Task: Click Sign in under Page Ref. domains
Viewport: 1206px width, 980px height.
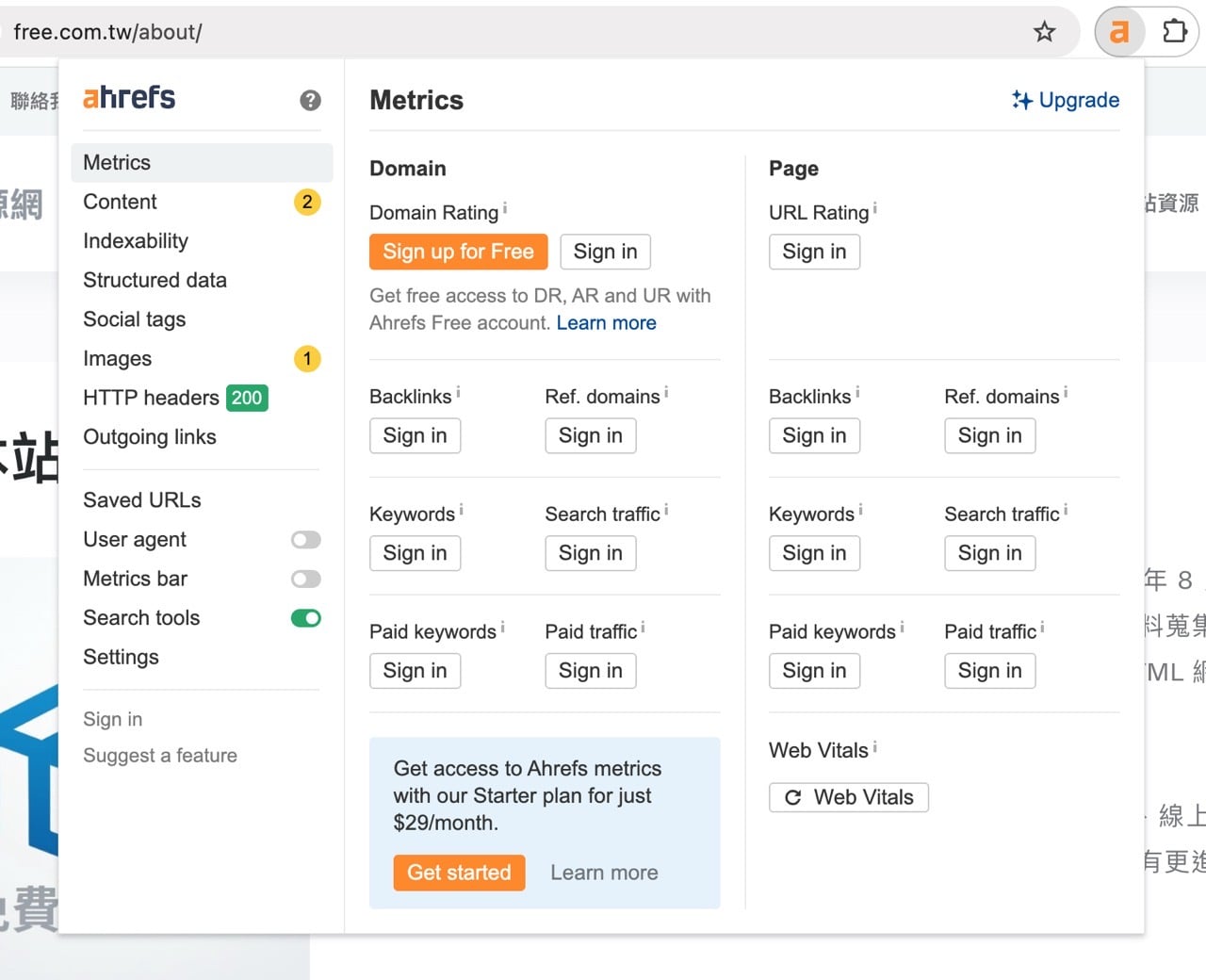Action: pyautogui.click(x=990, y=435)
